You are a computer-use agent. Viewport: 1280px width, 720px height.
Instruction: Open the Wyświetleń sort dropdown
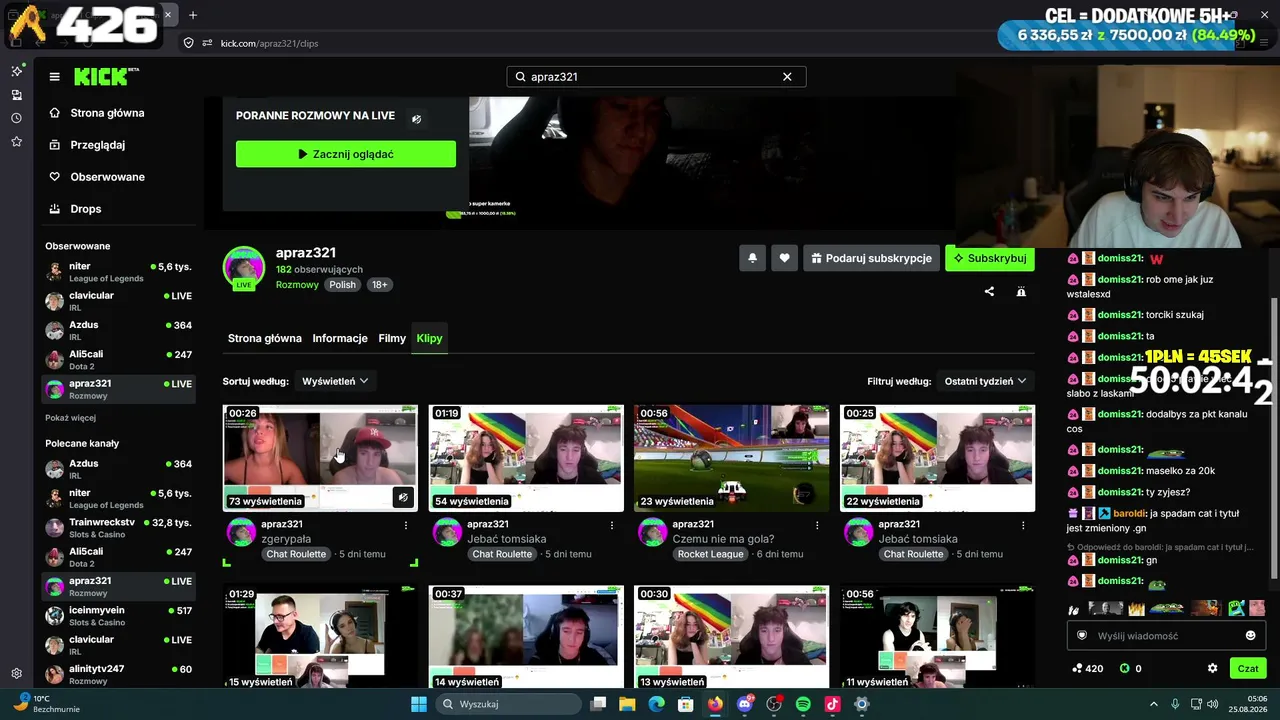tap(335, 381)
